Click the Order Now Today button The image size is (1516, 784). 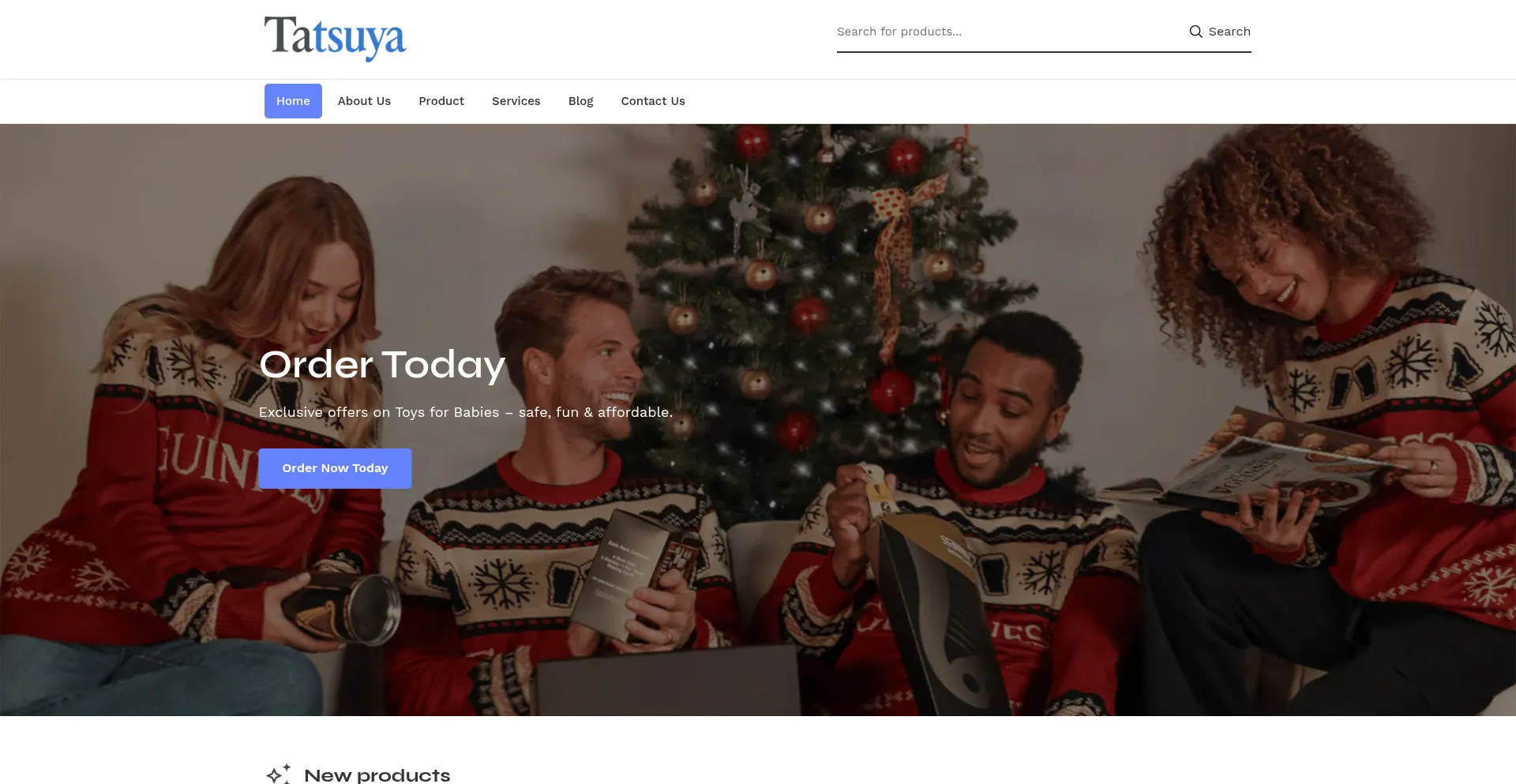pos(335,468)
